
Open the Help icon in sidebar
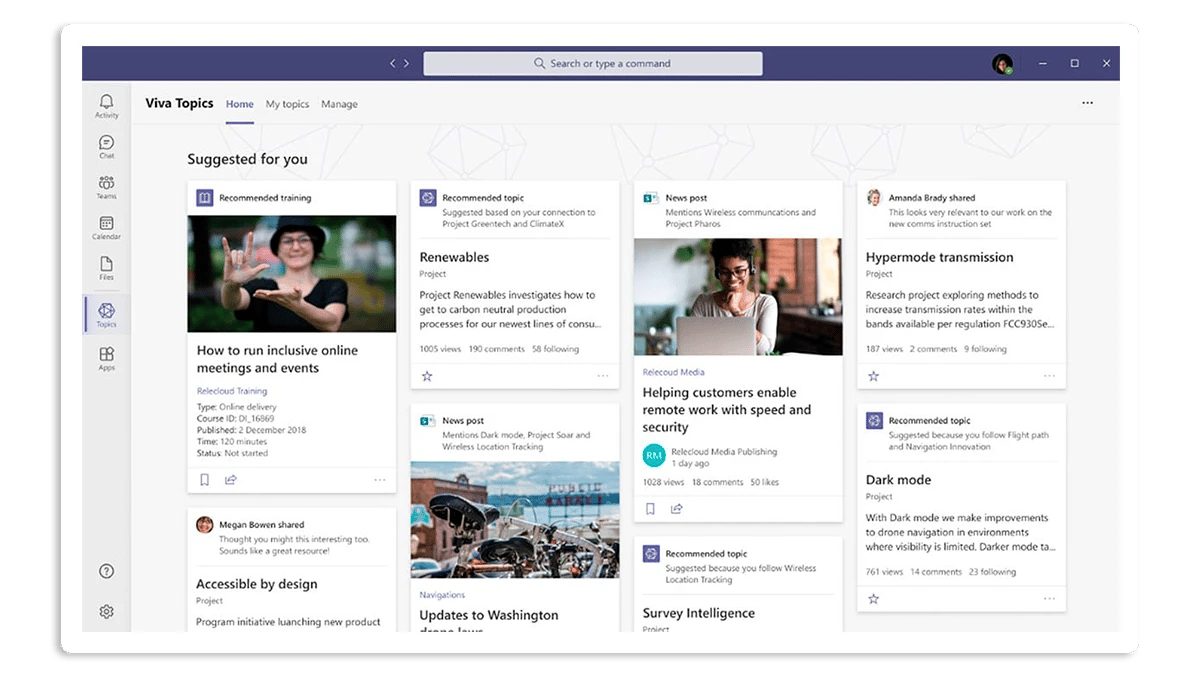107,571
